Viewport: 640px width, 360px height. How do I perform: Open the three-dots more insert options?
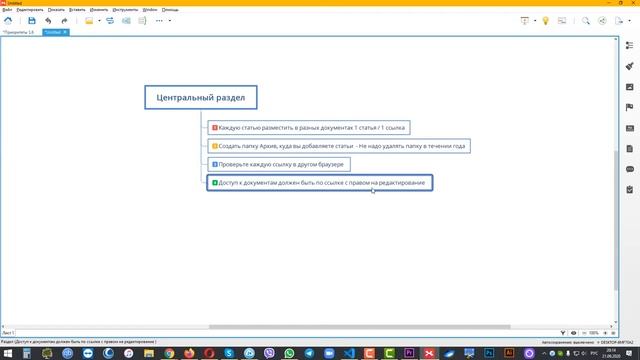point(159,20)
